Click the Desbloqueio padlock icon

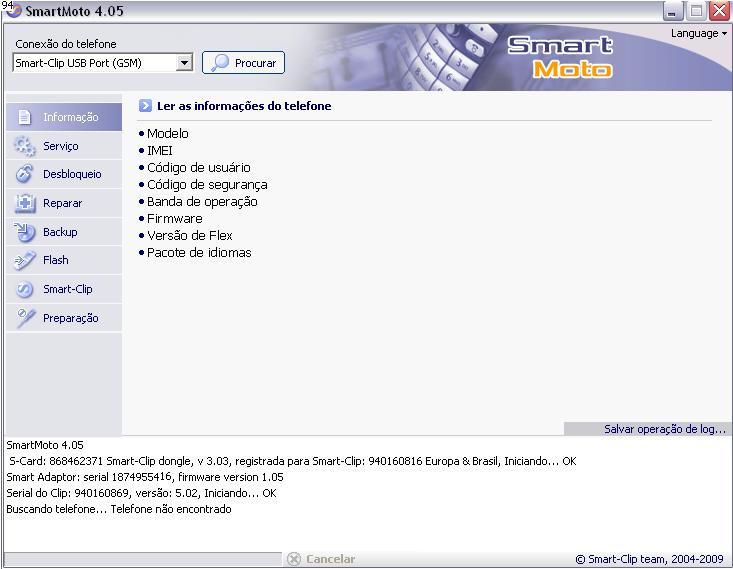pos(24,174)
